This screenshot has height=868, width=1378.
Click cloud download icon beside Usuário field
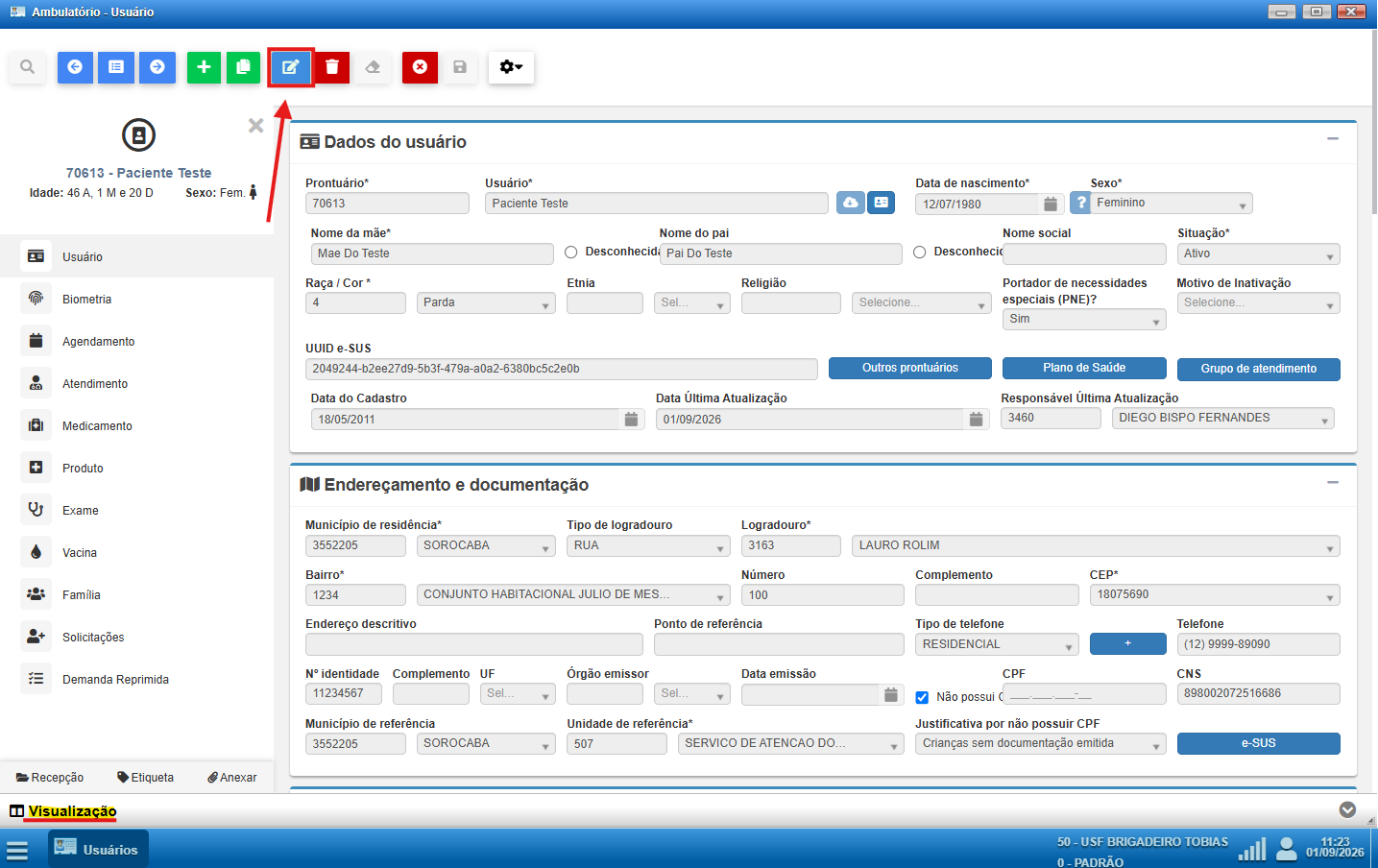point(851,203)
